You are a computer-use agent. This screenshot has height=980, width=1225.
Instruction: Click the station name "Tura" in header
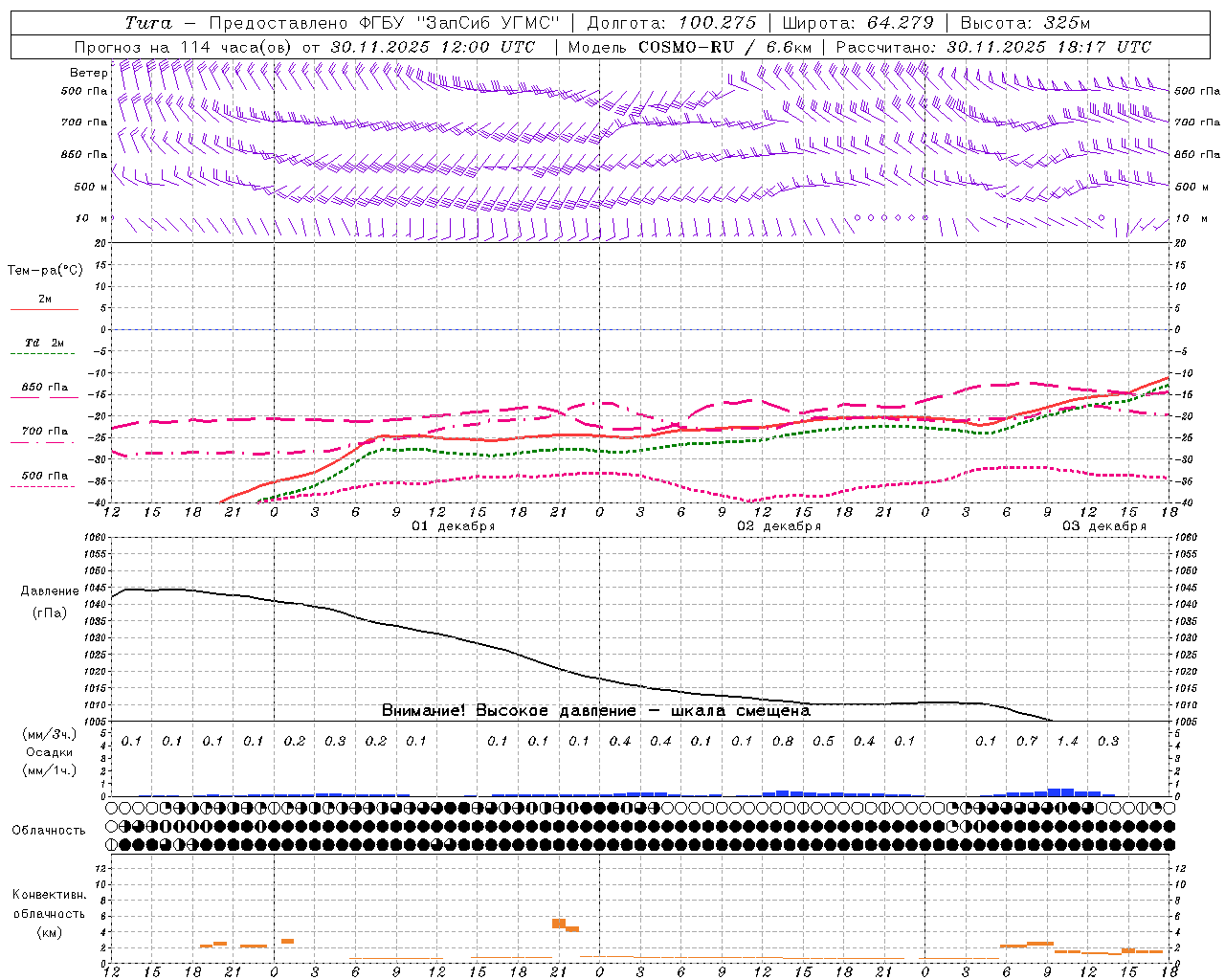(x=148, y=23)
